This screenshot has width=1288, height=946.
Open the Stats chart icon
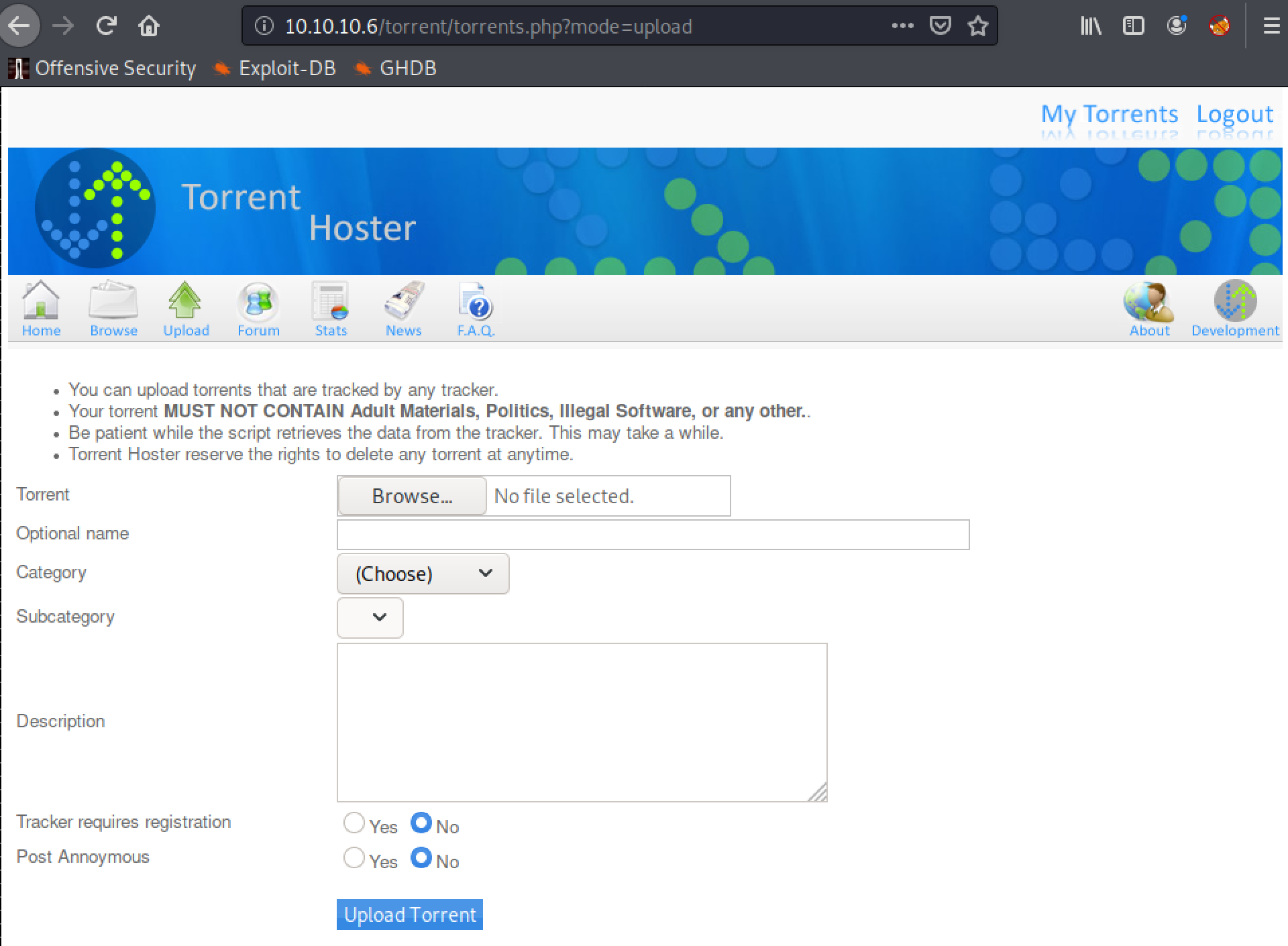331,301
